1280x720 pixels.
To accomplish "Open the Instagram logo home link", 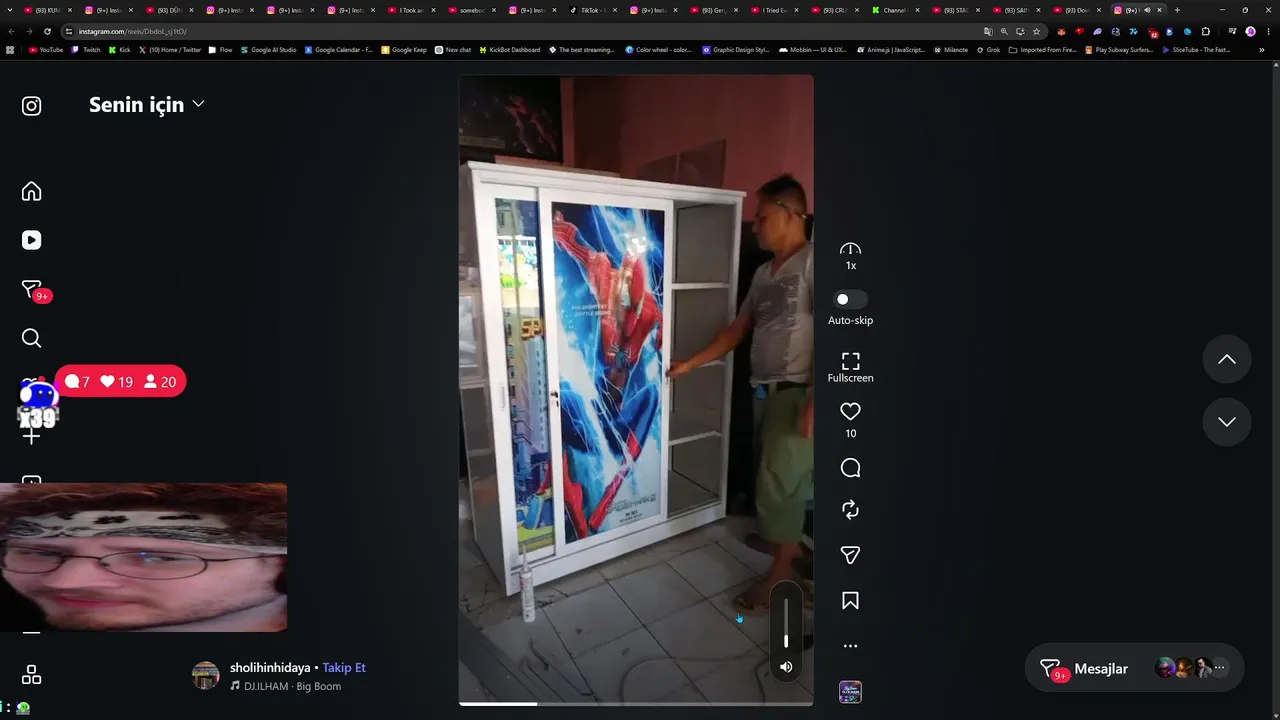I will coord(32,106).
